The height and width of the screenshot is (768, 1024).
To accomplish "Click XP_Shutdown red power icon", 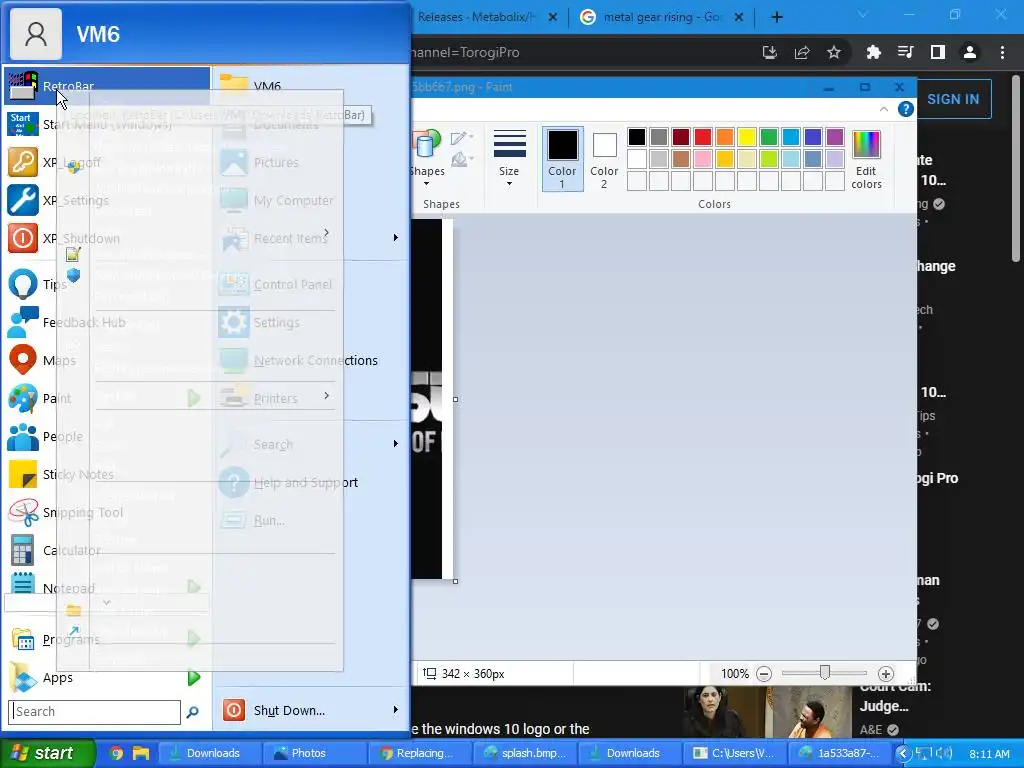I will tap(23, 238).
